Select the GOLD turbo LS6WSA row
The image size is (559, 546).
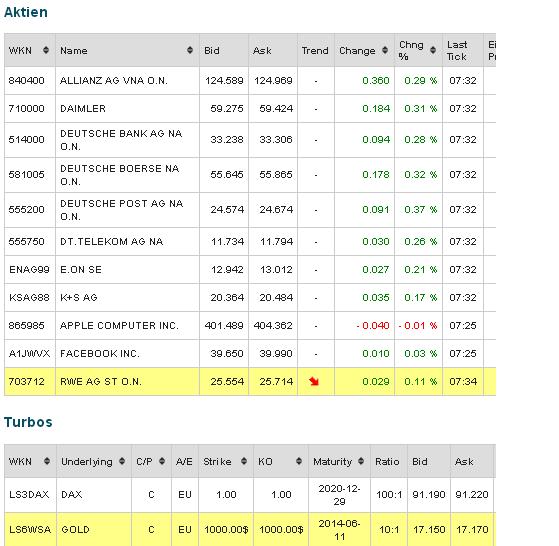tap(250, 529)
